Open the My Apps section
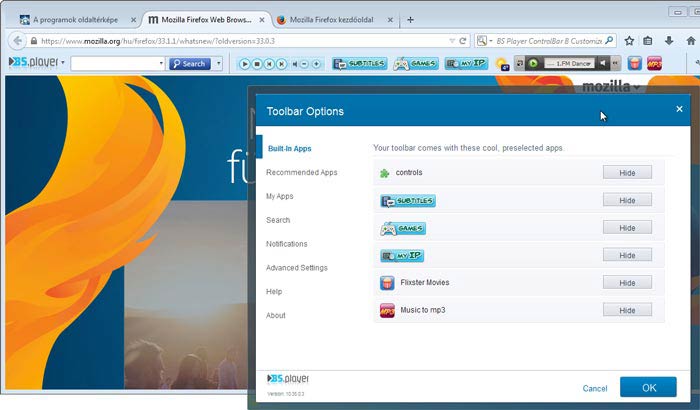The height and width of the screenshot is (410, 700). click(x=279, y=196)
